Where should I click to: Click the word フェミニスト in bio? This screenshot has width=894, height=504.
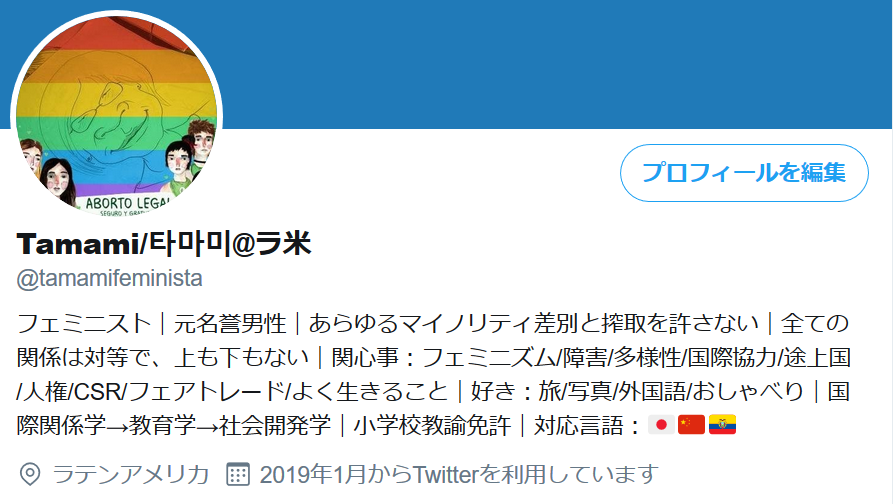(x=84, y=324)
